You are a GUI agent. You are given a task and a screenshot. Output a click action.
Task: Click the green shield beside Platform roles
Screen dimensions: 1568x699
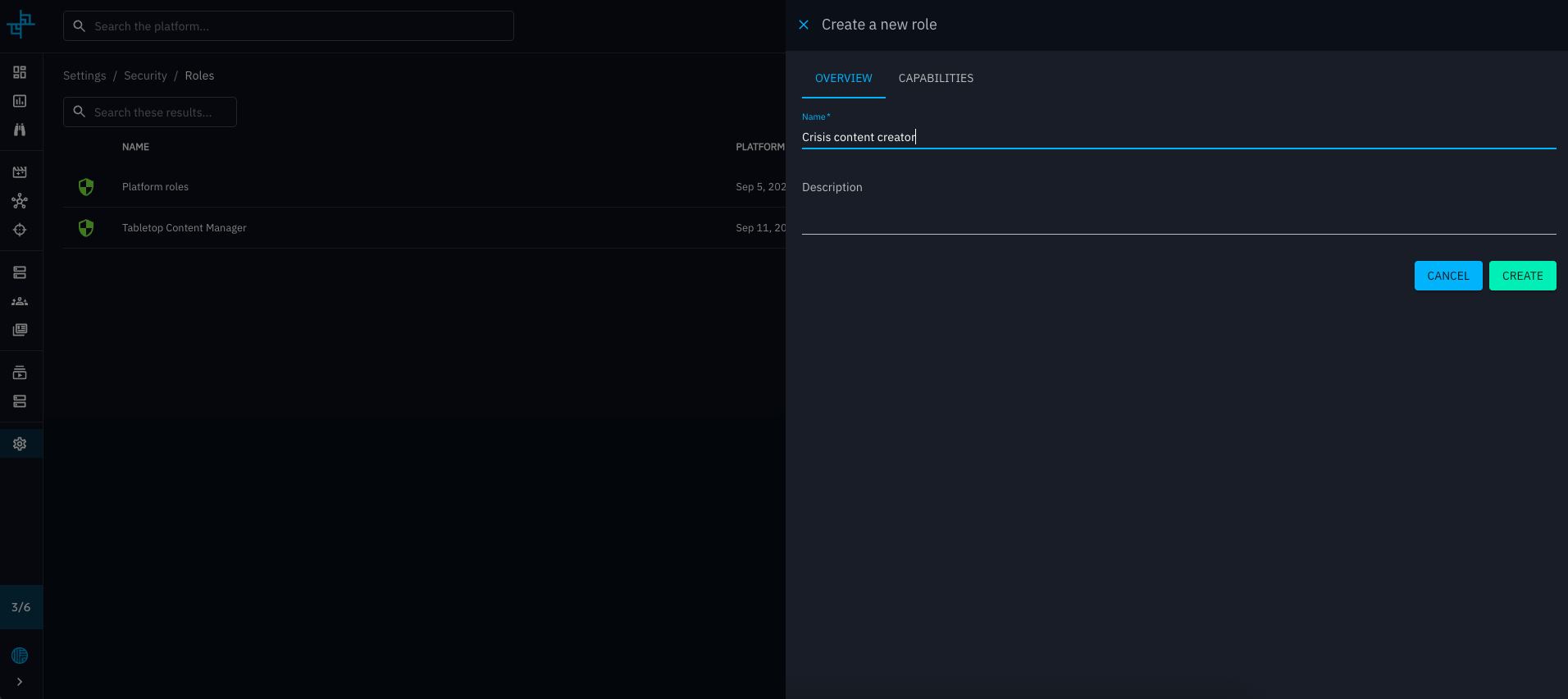[x=86, y=187]
